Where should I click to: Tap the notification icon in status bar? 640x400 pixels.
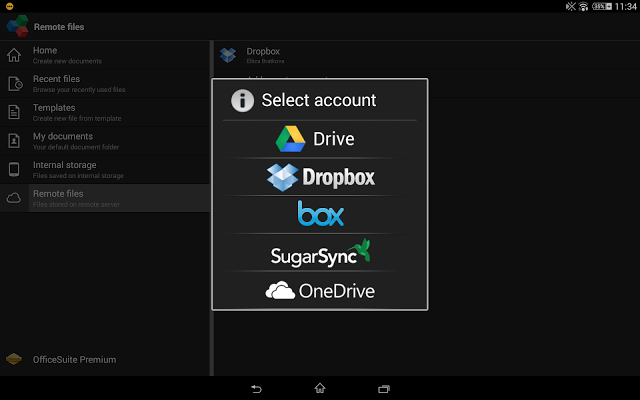pyautogui.click(x=9, y=6)
